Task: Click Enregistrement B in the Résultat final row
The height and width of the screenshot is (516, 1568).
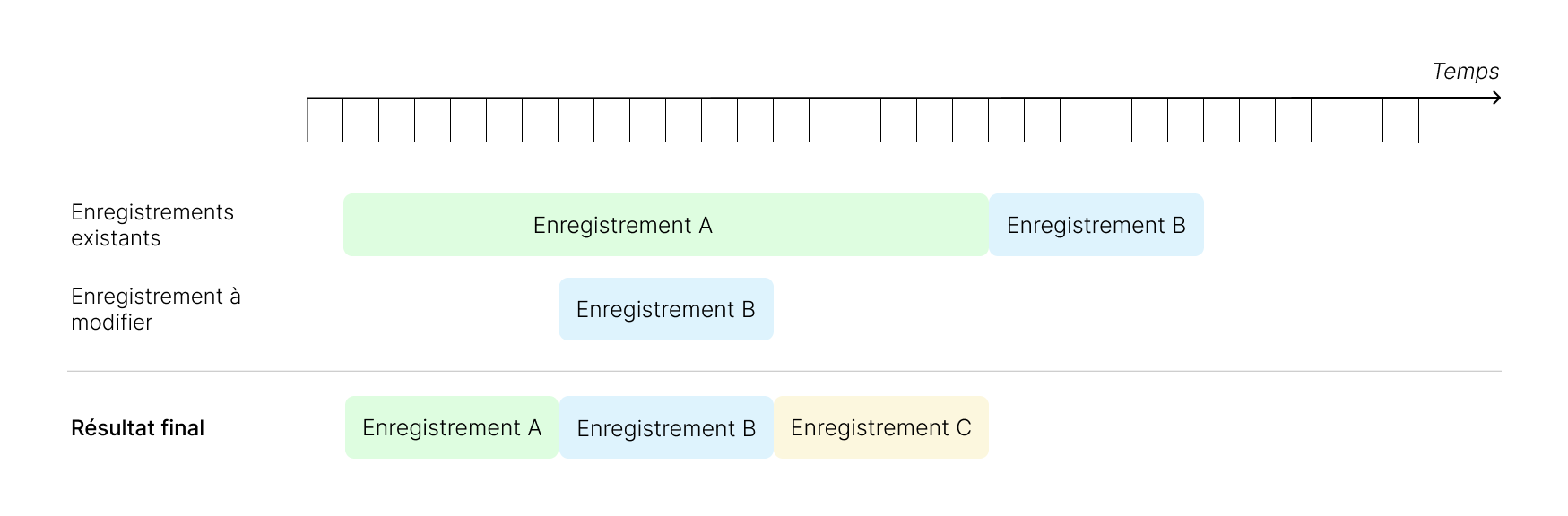Action: [x=666, y=427]
